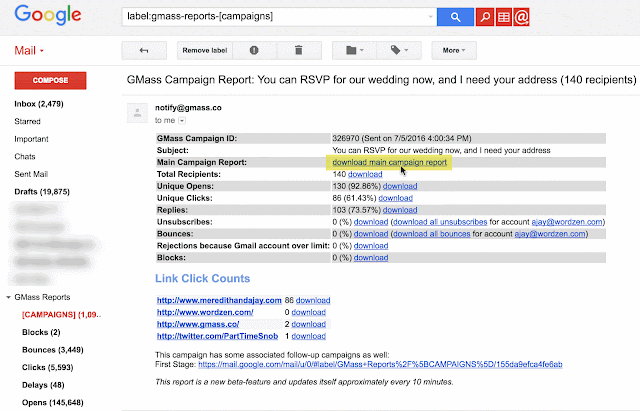Download Bounces for this campaign
The image size is (640, 411).
click(x=371, y=234)
